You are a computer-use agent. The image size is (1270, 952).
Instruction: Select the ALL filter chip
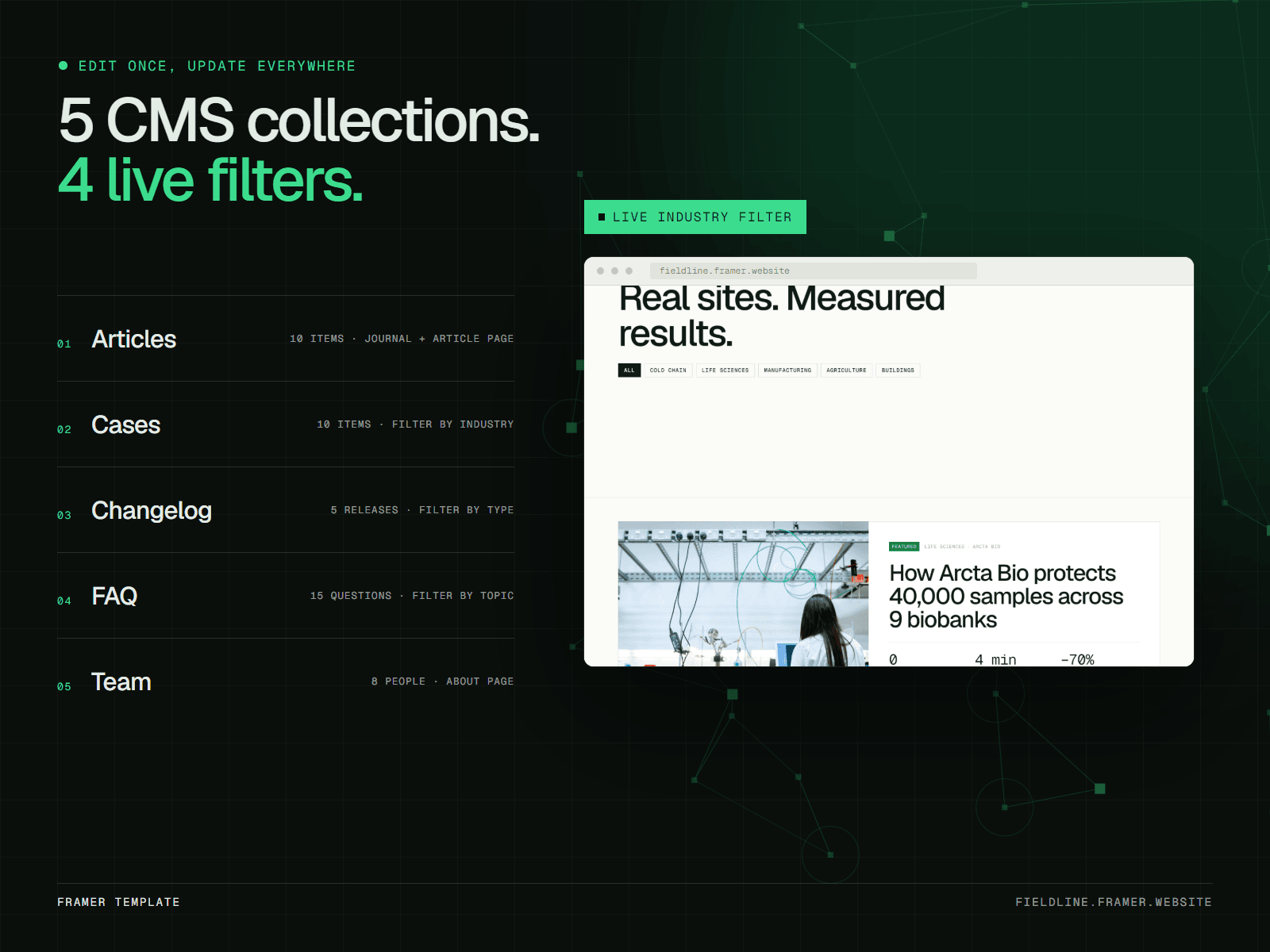click(629, 370)
